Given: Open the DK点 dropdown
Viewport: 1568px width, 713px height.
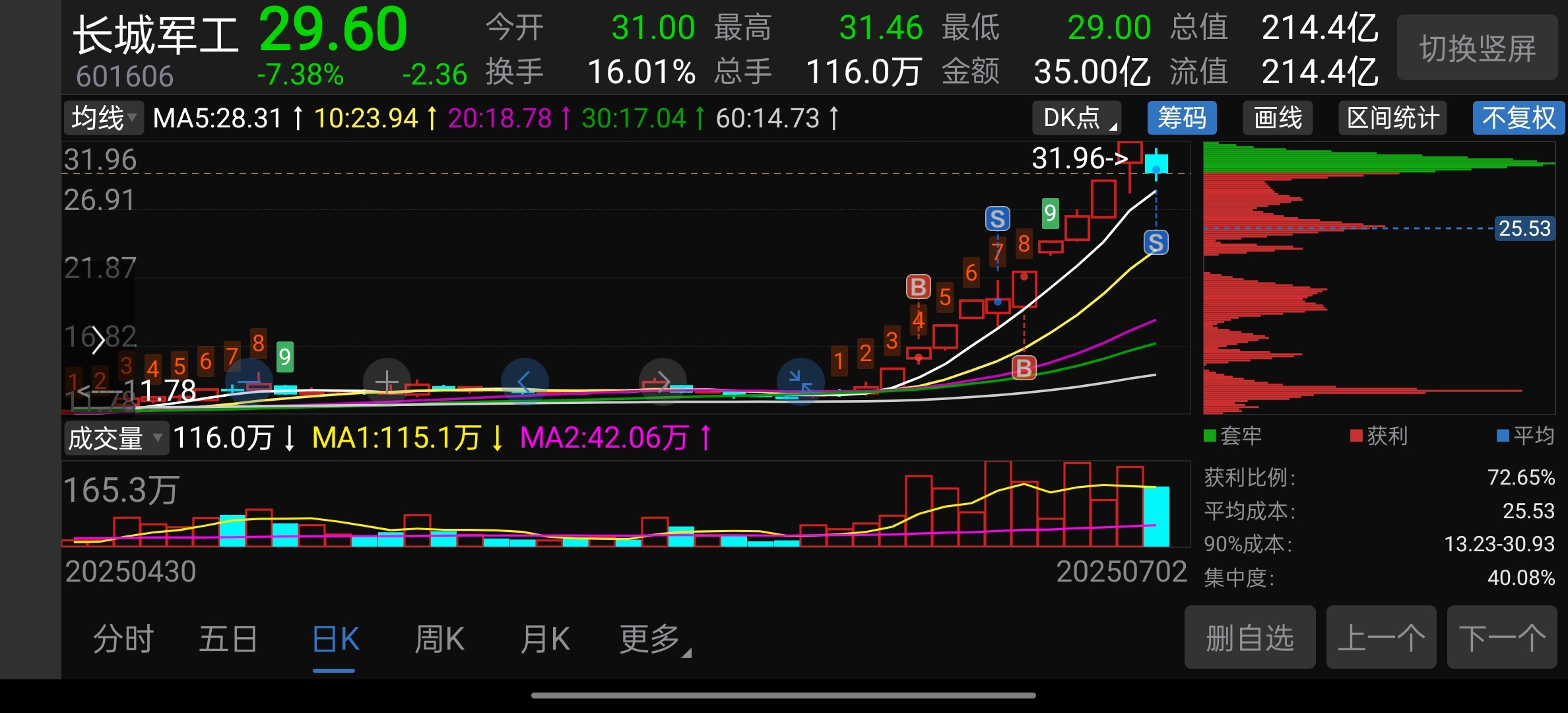Looking at the screenshot, I should click(x=1077, y=119).
